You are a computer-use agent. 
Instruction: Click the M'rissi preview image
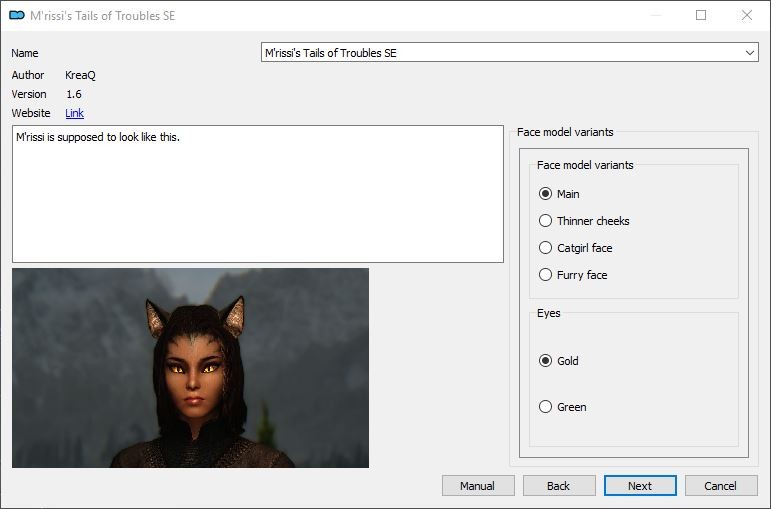[x=190, y=368]
